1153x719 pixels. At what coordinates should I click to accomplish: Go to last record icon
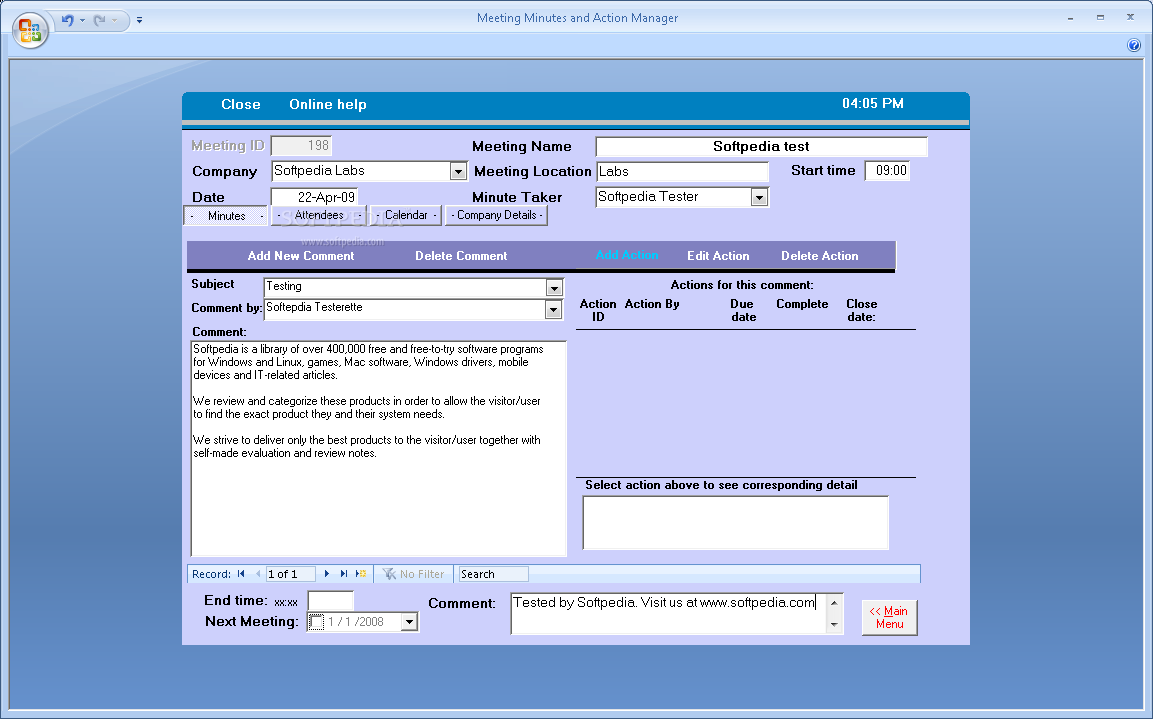click(343, 574)
